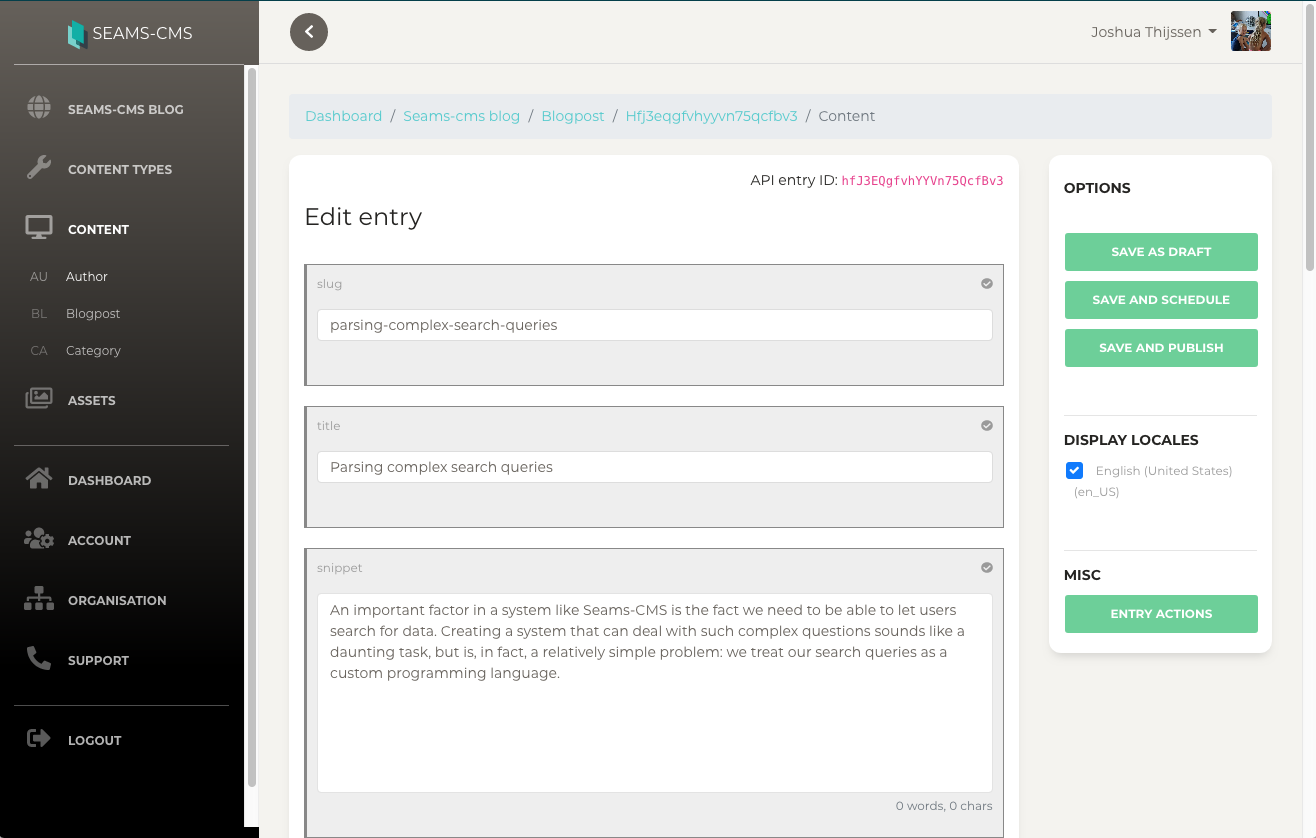The height and width of the screenshot is (838, 1316).
Task: Click the Save and Schedule button
Action: [1161, 300]
